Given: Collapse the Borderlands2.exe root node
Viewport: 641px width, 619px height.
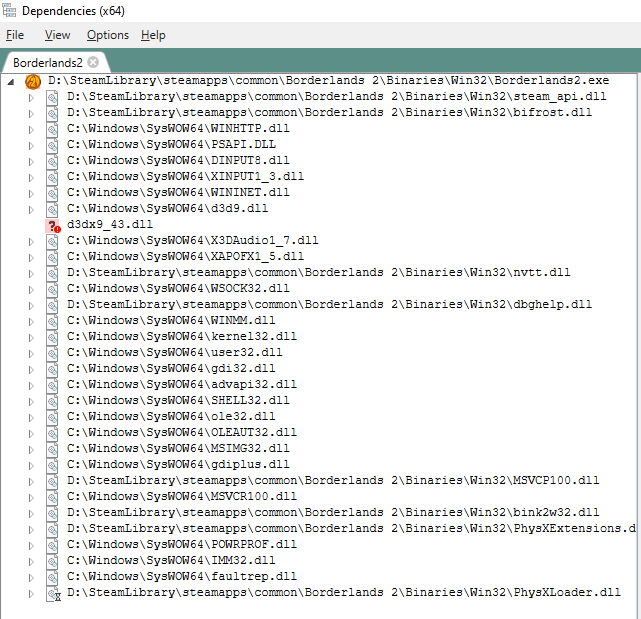Looking at the screenshot, I should coord(11,82).
